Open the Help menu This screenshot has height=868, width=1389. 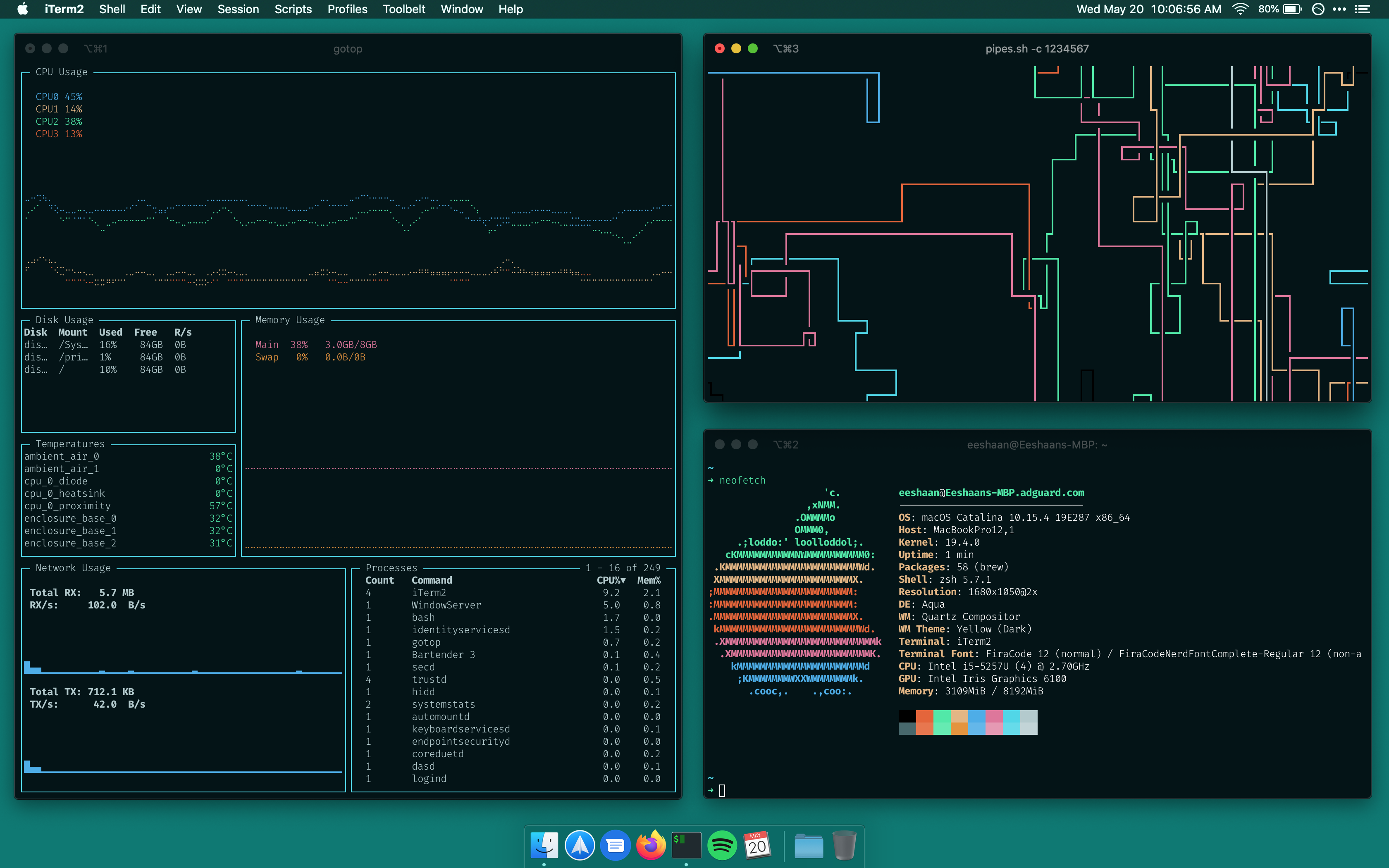tap(510, 9)
